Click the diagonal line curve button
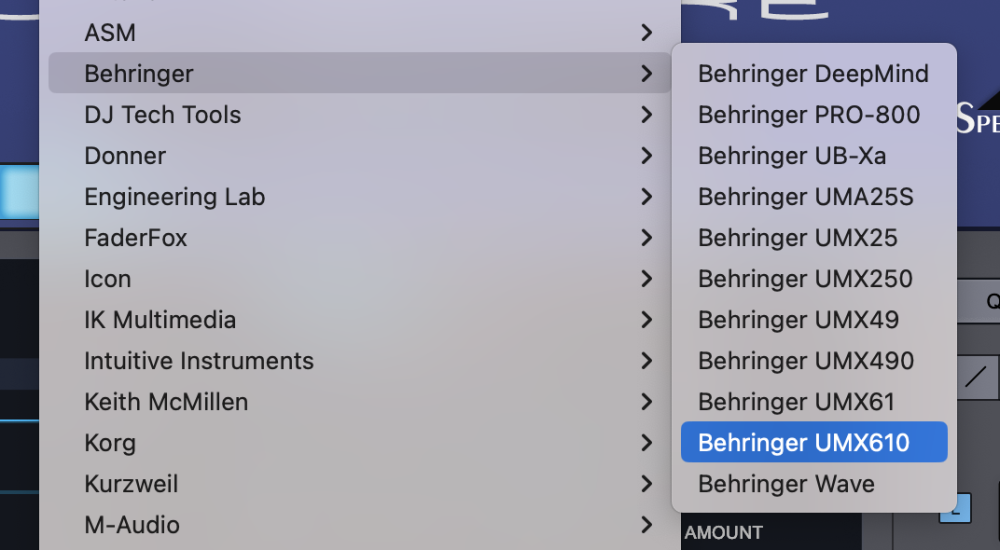Viewport: 1000px width, 550px height. pos(975,377)
